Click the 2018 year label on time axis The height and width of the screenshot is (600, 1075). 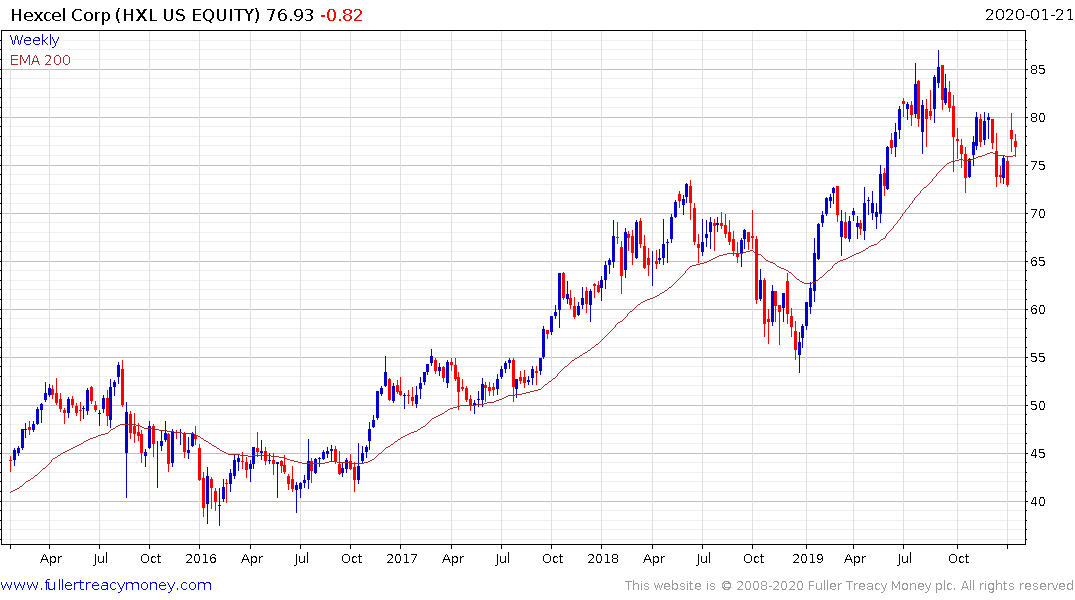pyautogui.click(x=603, y=558)
